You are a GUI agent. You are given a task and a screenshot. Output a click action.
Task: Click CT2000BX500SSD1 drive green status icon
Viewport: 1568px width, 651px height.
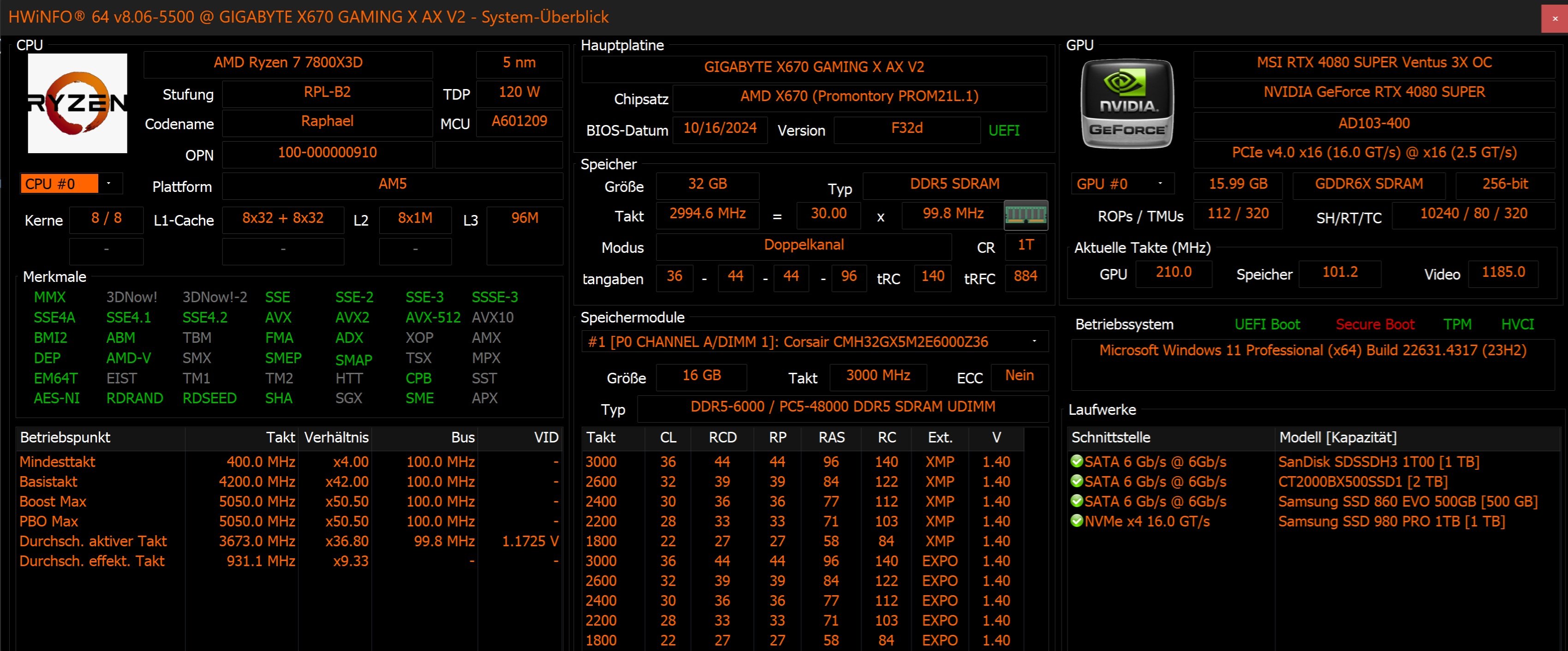pos(1076,481)
